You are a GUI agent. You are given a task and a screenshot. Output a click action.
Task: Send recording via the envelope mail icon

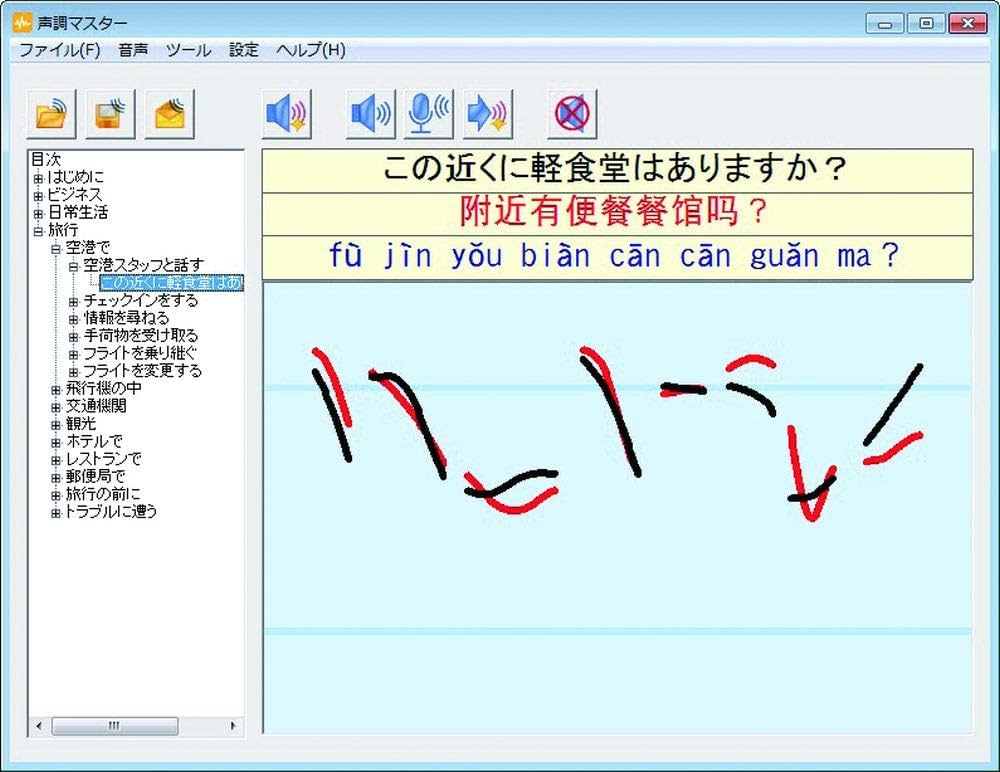pyautogui.click(x=171, y=113)
